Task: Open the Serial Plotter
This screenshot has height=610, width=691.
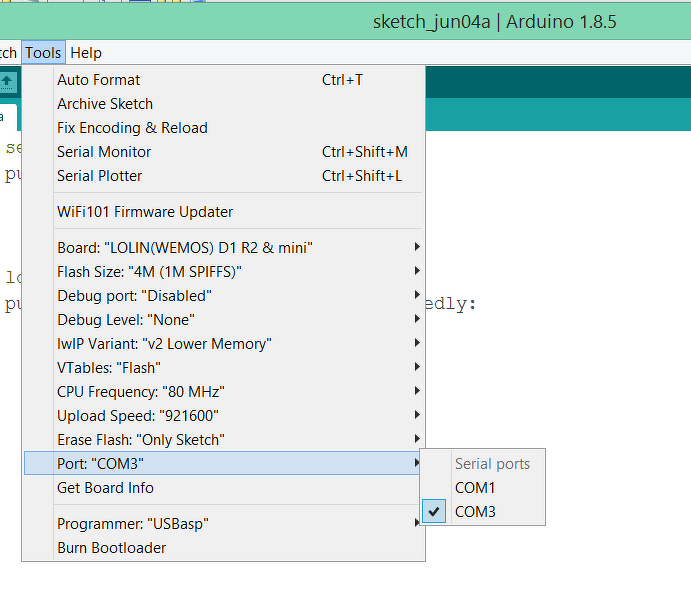Action: 224,176
